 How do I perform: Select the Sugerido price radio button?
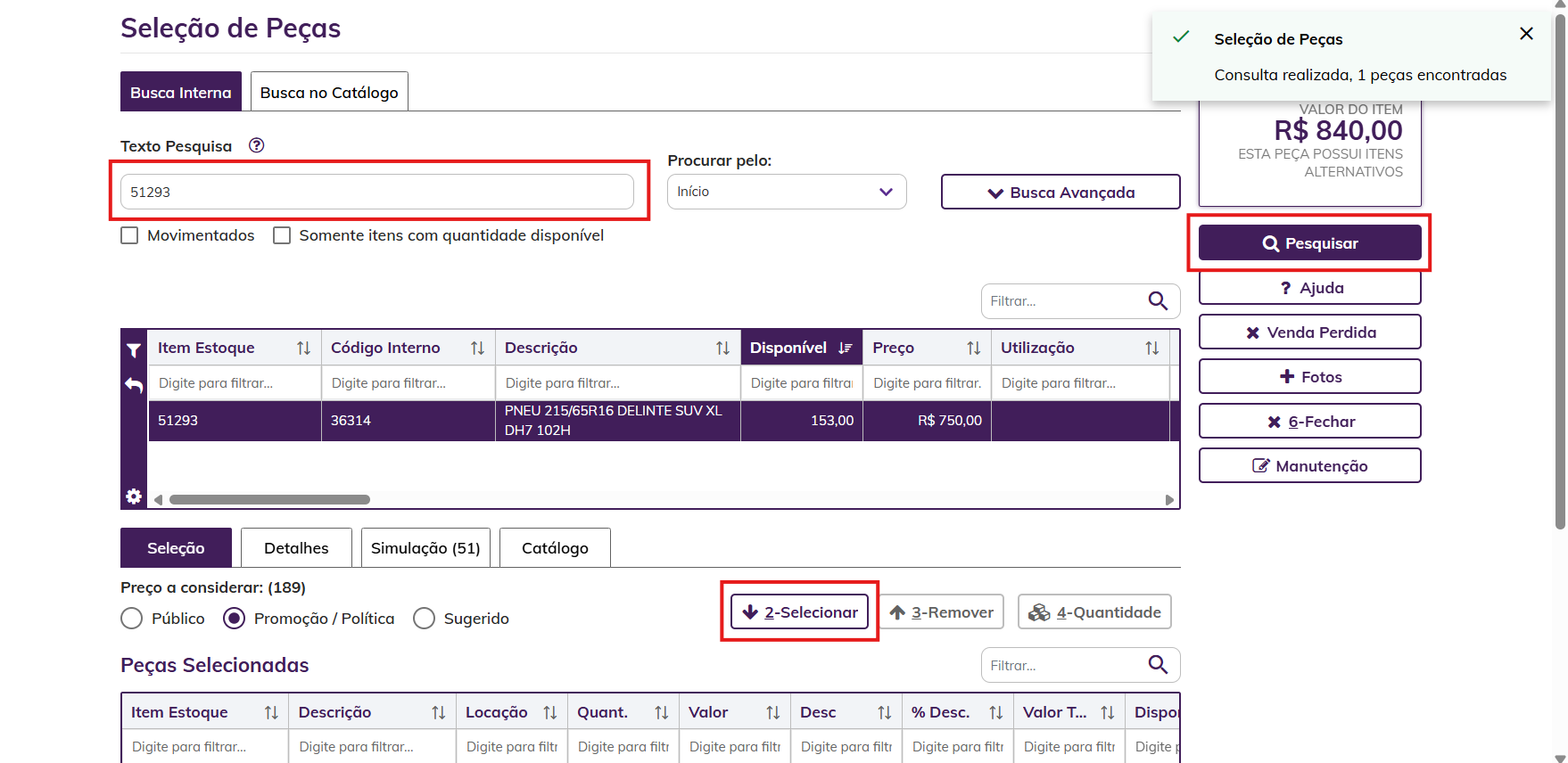[x=424, y=619]
